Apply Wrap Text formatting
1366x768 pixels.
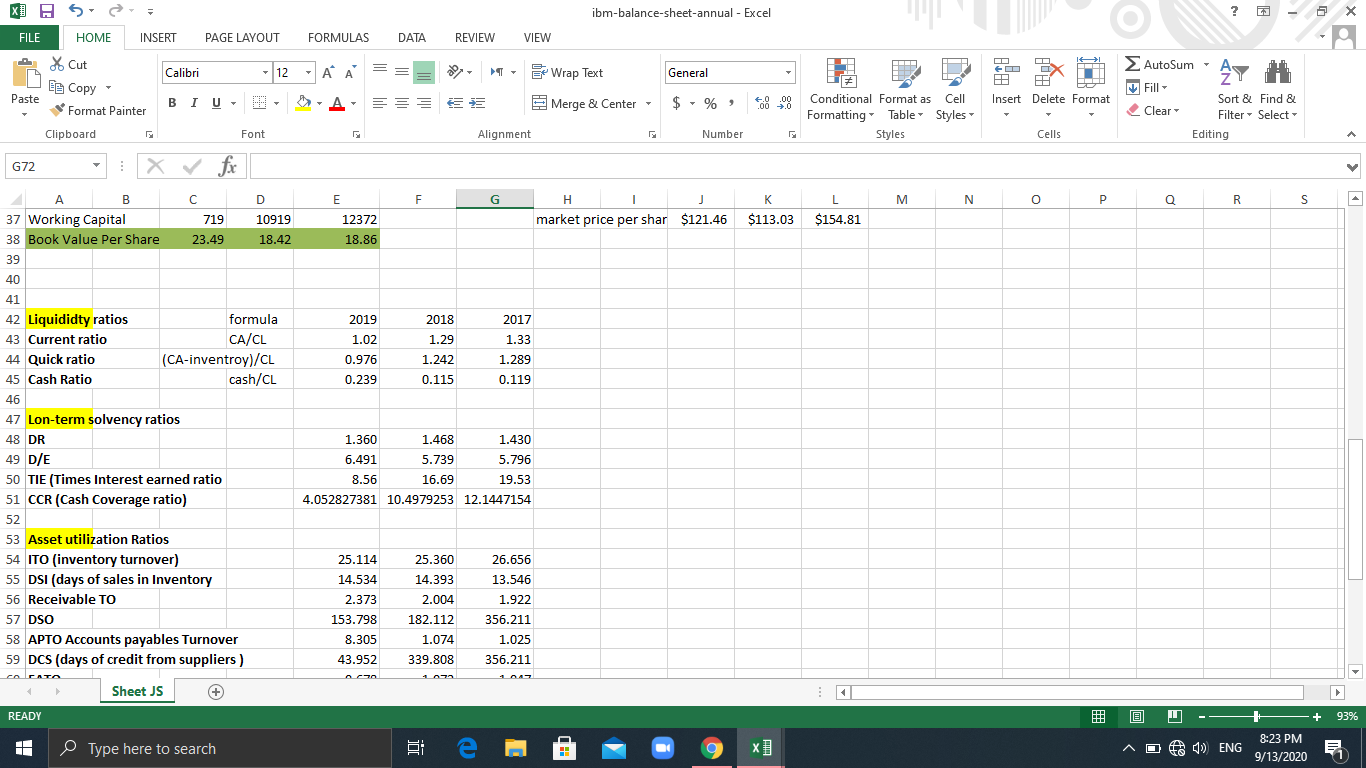click(x=566, y=72)
